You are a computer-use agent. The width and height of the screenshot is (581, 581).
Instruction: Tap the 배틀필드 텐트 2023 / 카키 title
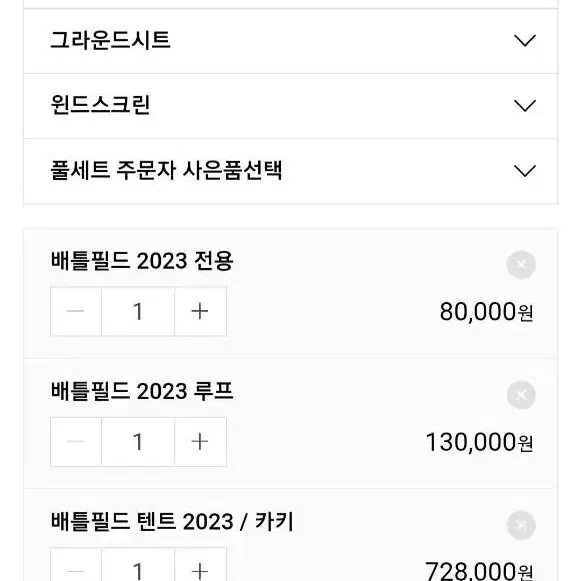(172, 521)
